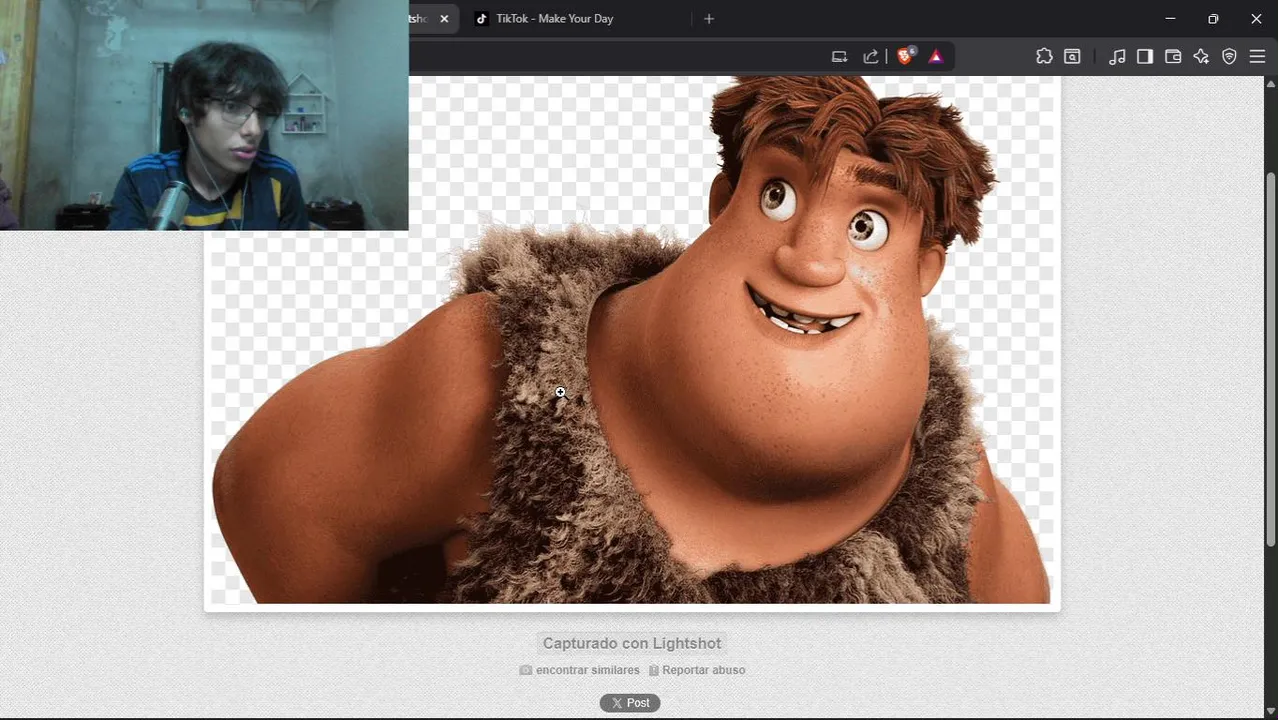Open the browser hamburger menu
This screenshot has height=720, width=1278.
click(1257, 57)
